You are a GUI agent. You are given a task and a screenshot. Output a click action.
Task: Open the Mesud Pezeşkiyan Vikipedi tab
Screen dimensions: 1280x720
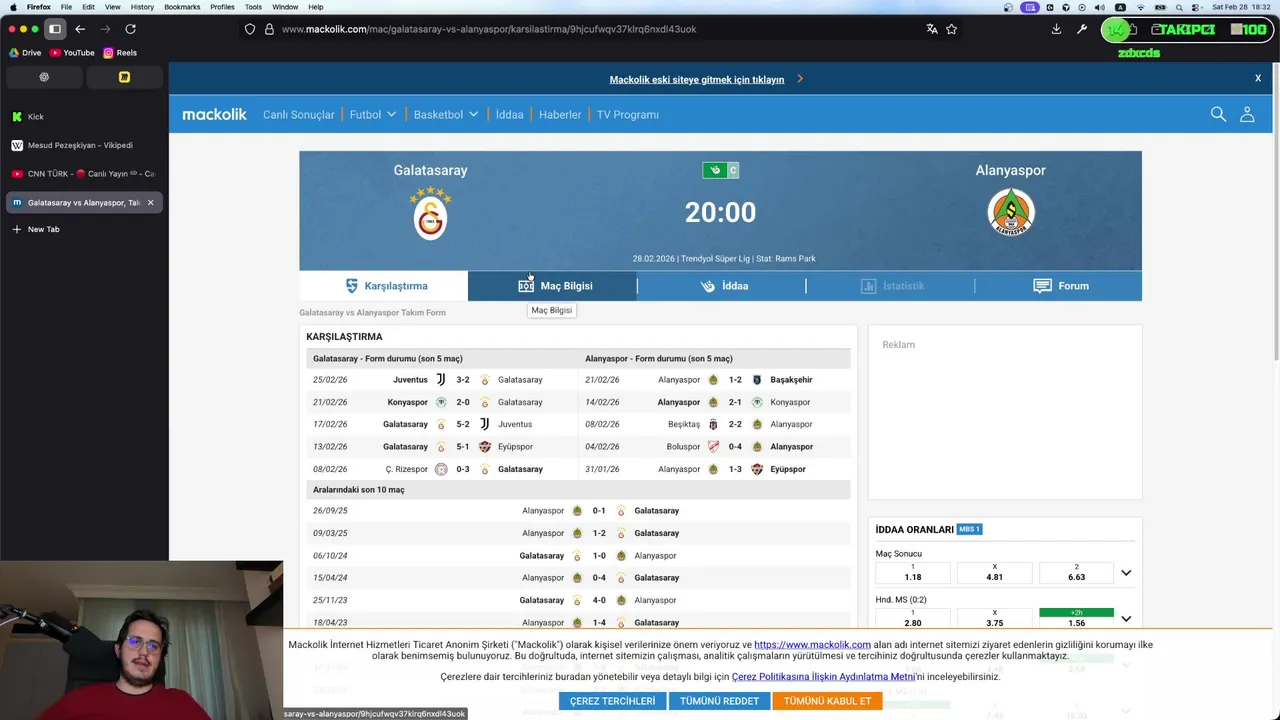[82, 145]
